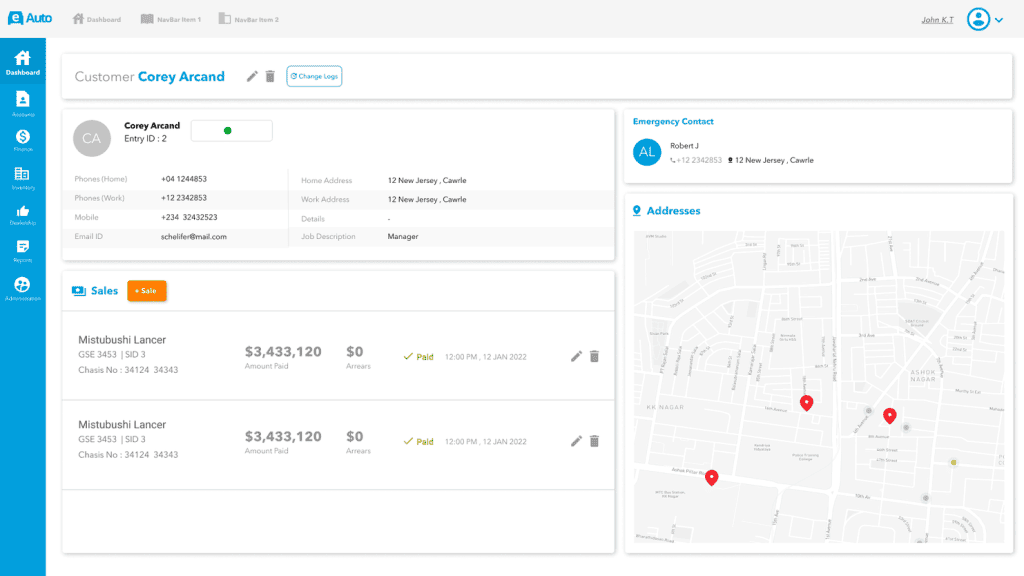Open the Accounts sidebar section

point(23,104)
